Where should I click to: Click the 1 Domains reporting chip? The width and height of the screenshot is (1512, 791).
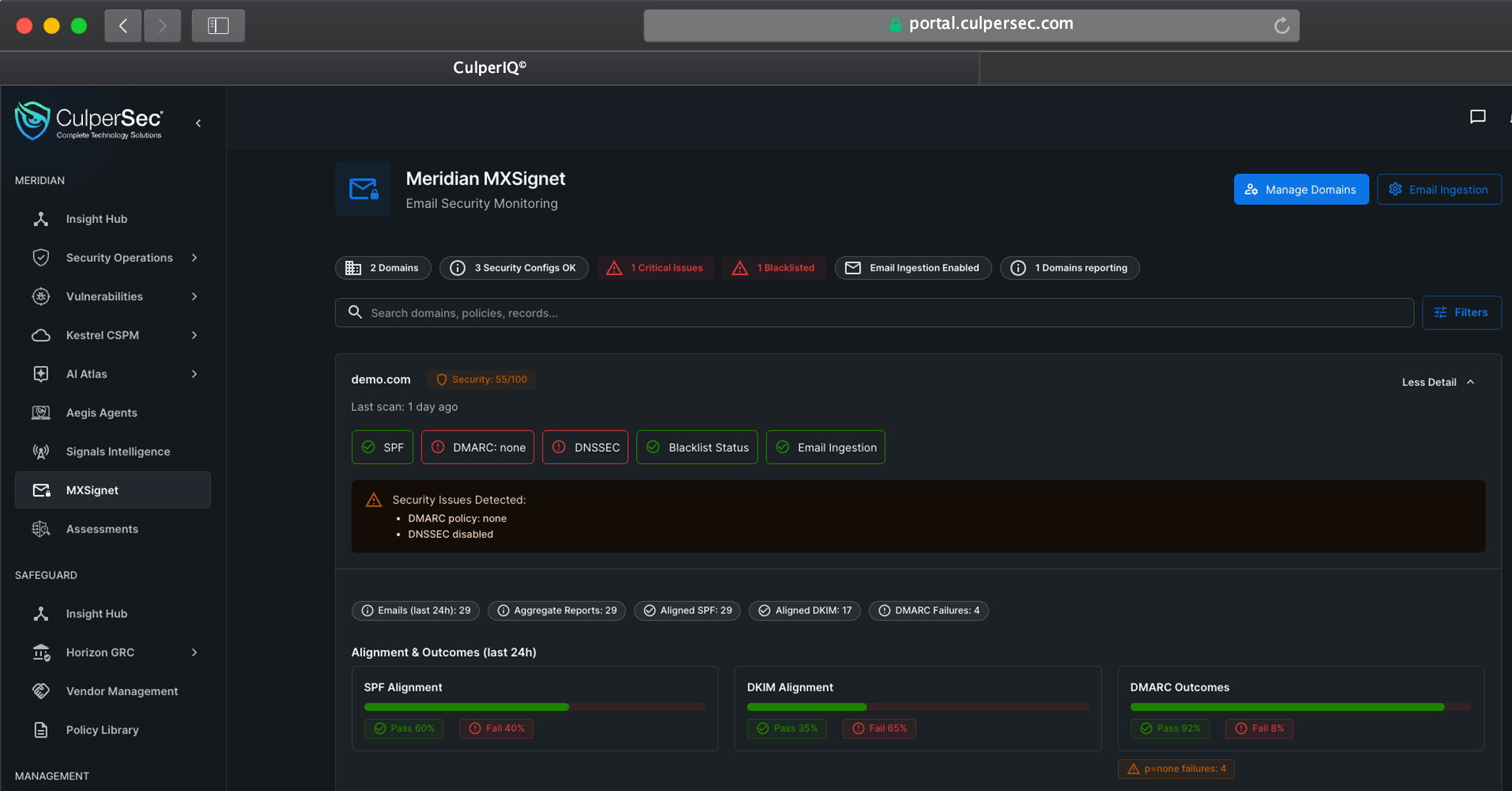point(1070,268)
